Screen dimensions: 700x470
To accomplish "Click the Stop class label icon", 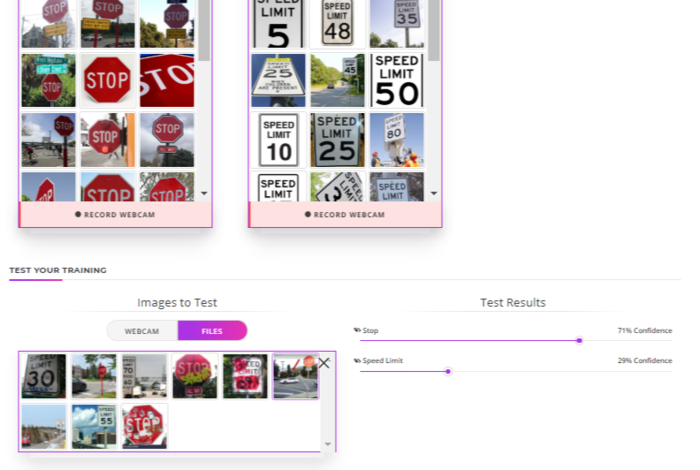I will (x=357, y=330).
